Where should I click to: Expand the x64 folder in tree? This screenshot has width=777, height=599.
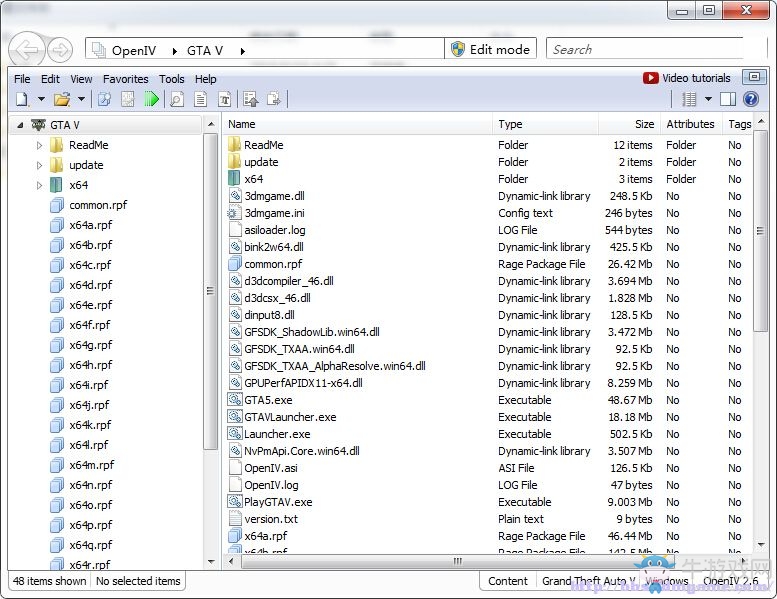tap(40, 185)
